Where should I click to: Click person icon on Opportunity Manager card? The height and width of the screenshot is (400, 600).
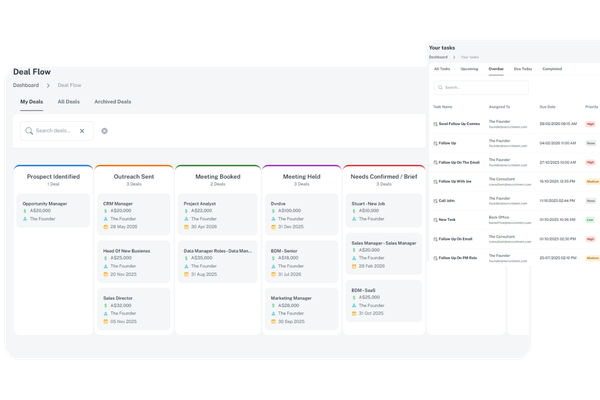point(25,219)
